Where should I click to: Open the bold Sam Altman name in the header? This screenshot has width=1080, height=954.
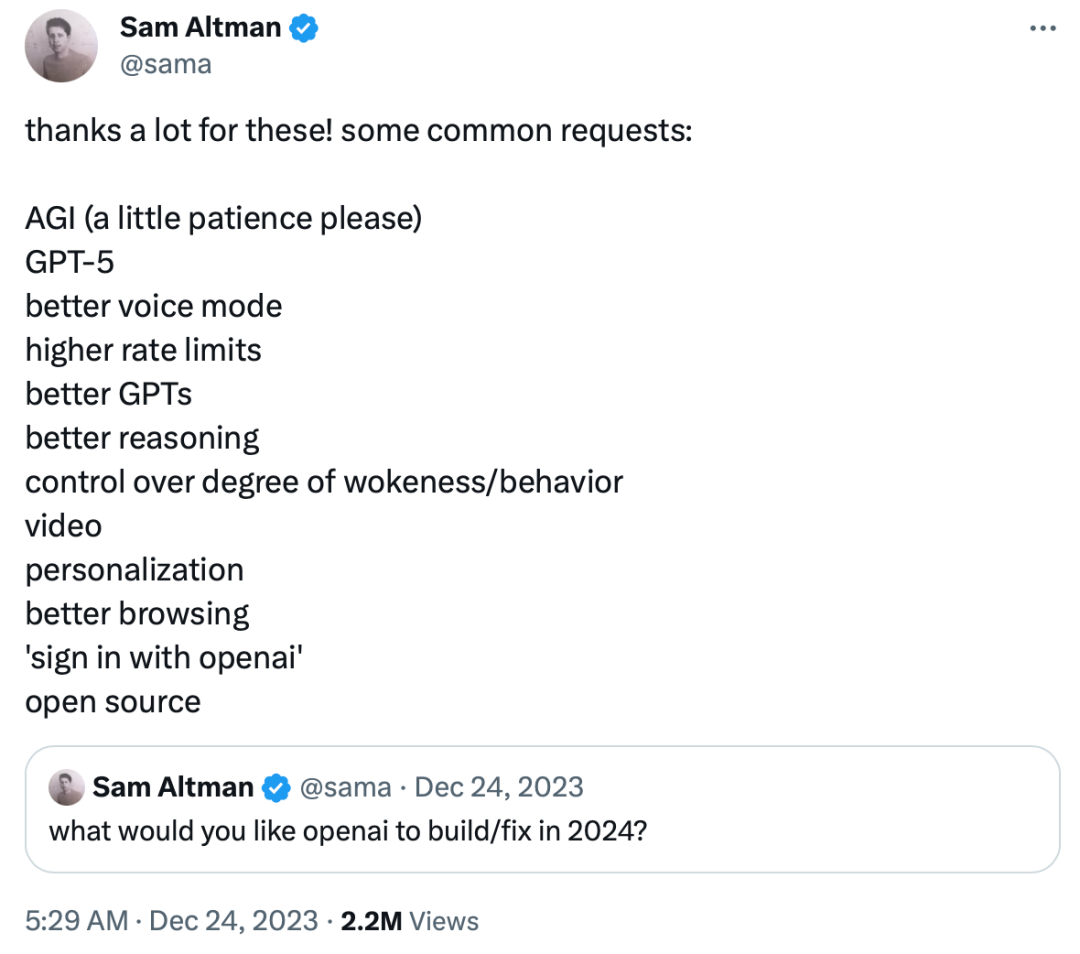click(200, 28)
